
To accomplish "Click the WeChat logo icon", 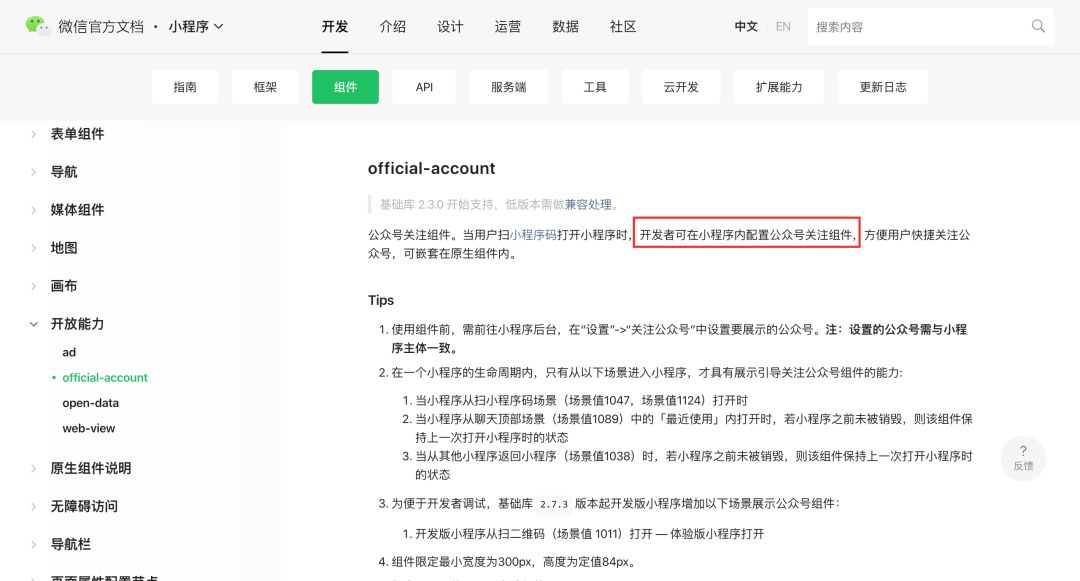I will 37,26.
